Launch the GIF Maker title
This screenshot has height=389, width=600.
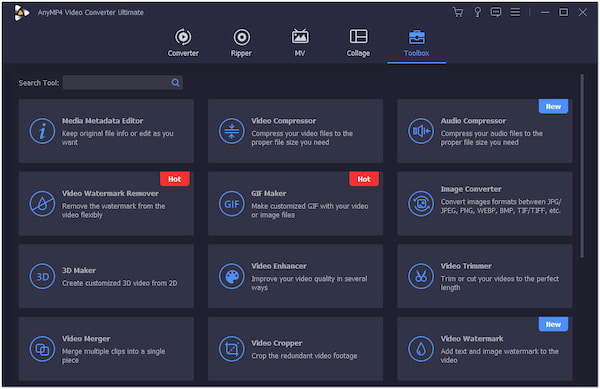point(269,194)
